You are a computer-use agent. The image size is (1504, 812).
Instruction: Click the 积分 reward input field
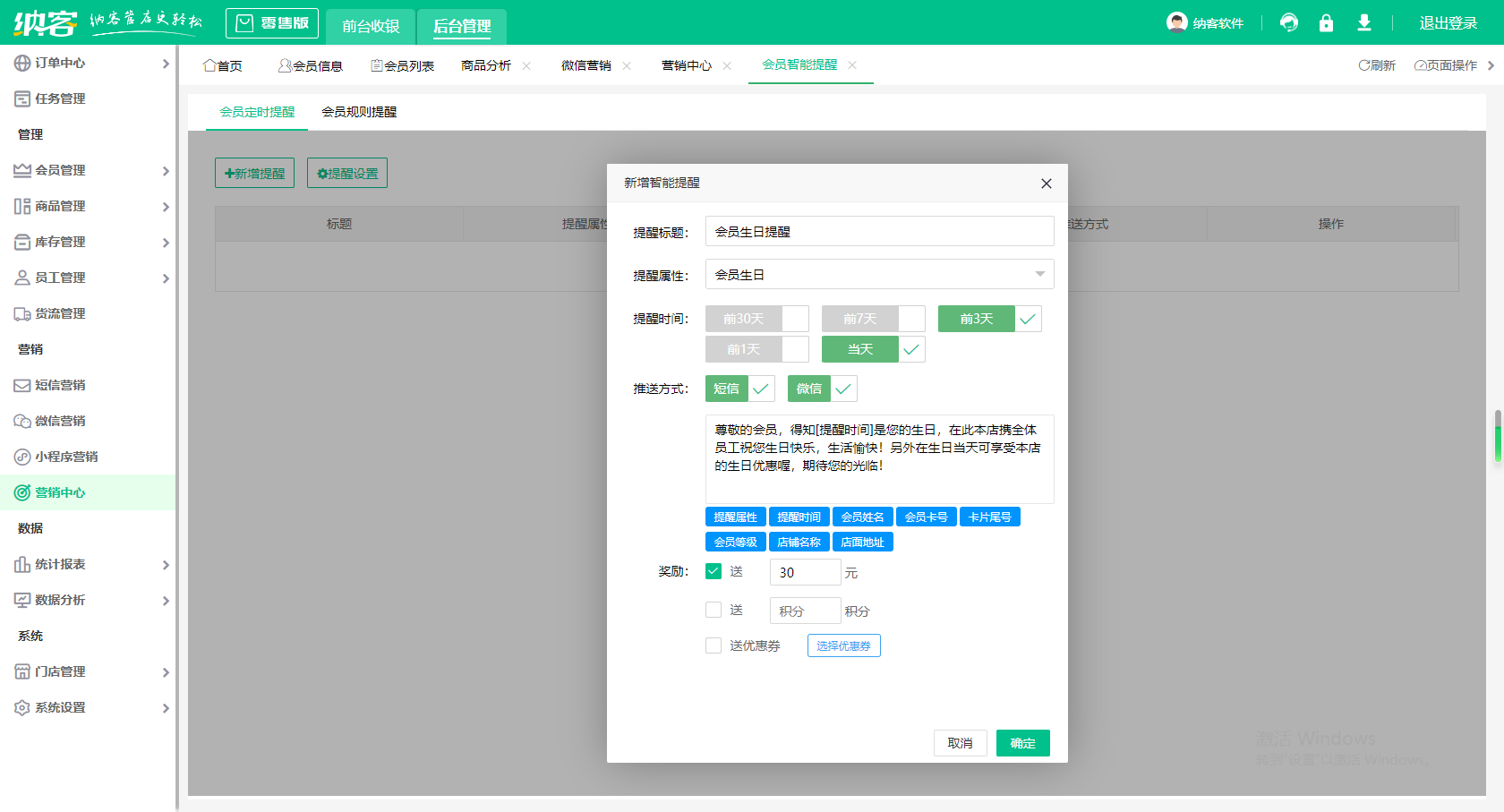pyautogui.click(x=806, y=611)
